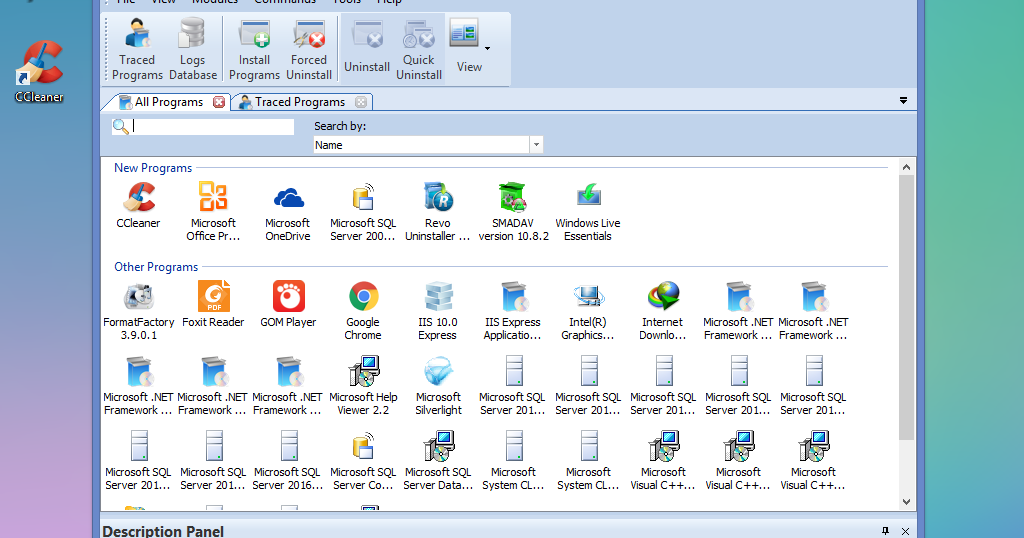Select Microsoft .NET Framework beside Internet Download
Screen dimensions: 1024x538
pos(738,311)
